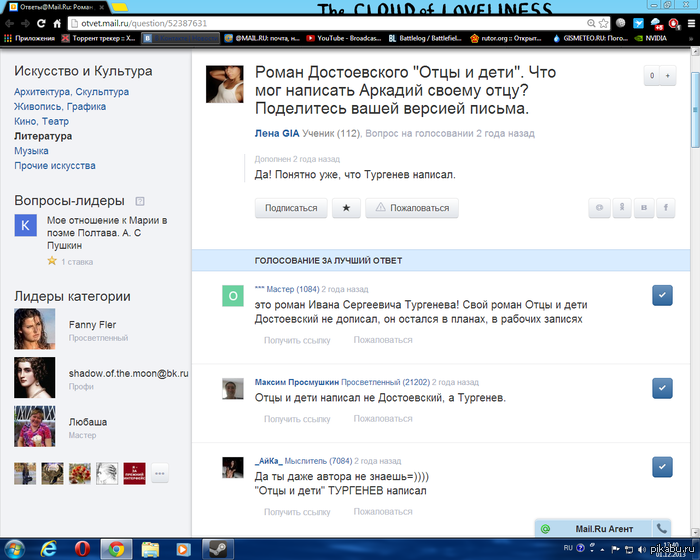
Task: Click Пожаловаться button under the question
Action: pos(412,208)
